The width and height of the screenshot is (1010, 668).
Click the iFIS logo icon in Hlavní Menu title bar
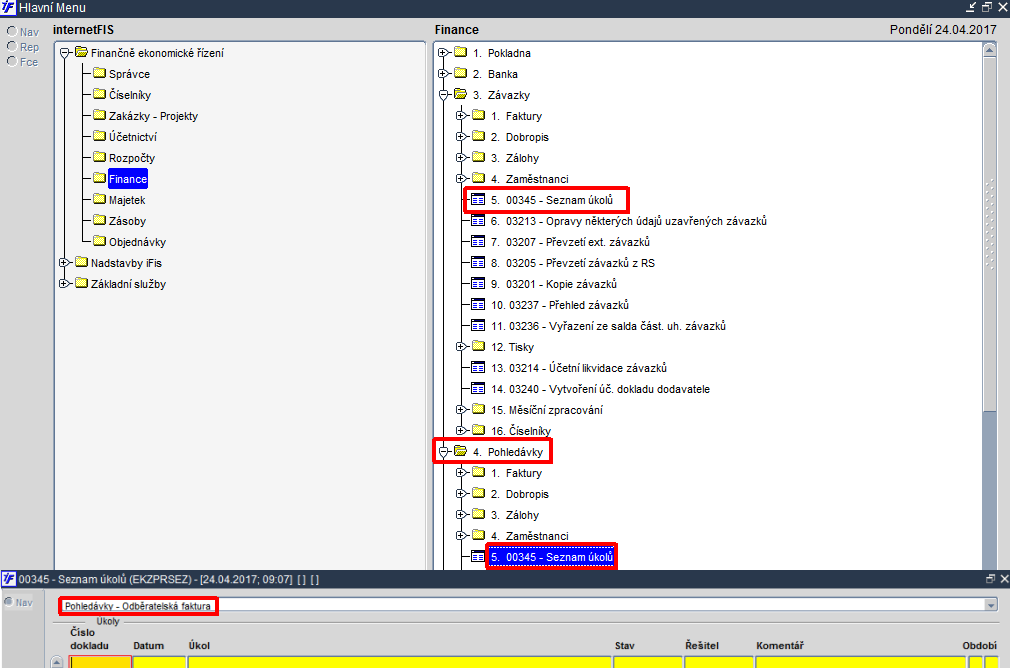tap(8, 8)
